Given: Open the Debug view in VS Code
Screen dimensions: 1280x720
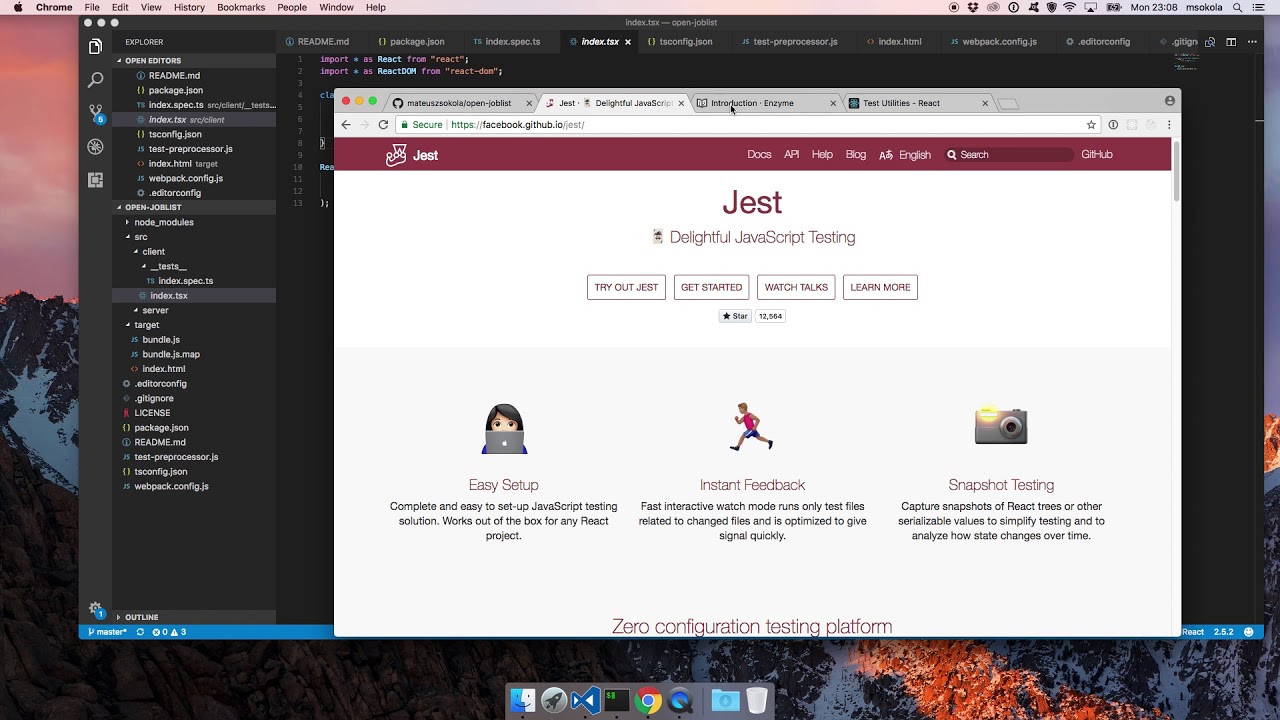Looking at the screenshot, I should [x=95, y=146].
